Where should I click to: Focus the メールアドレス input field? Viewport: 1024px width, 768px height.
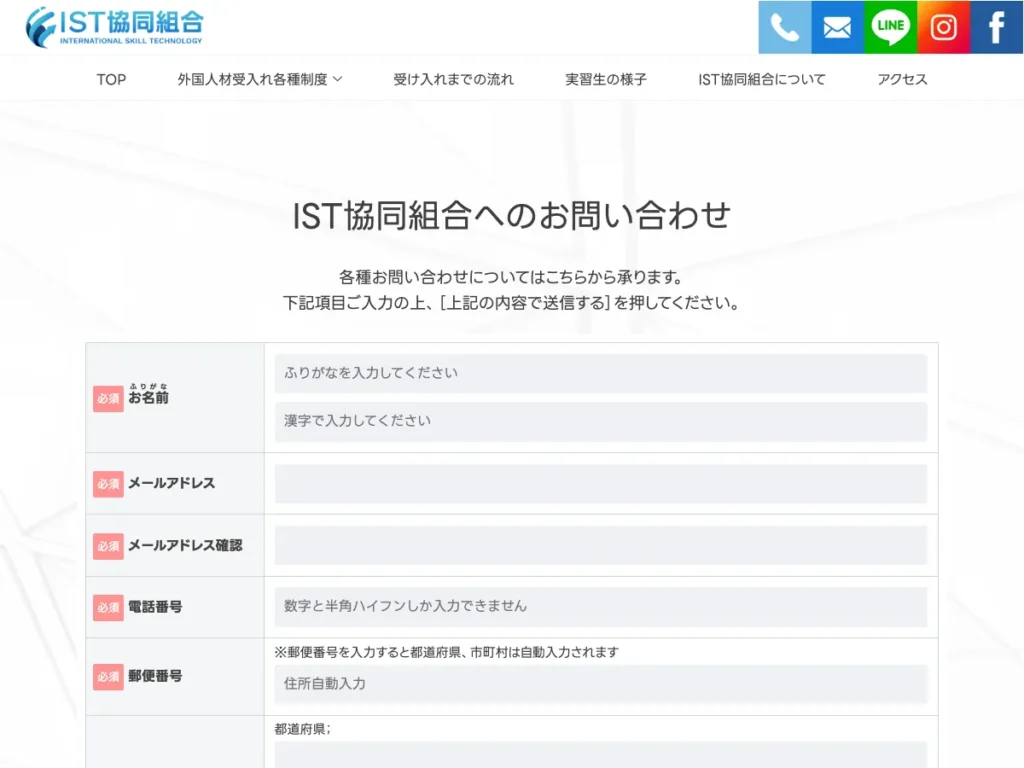601,484
